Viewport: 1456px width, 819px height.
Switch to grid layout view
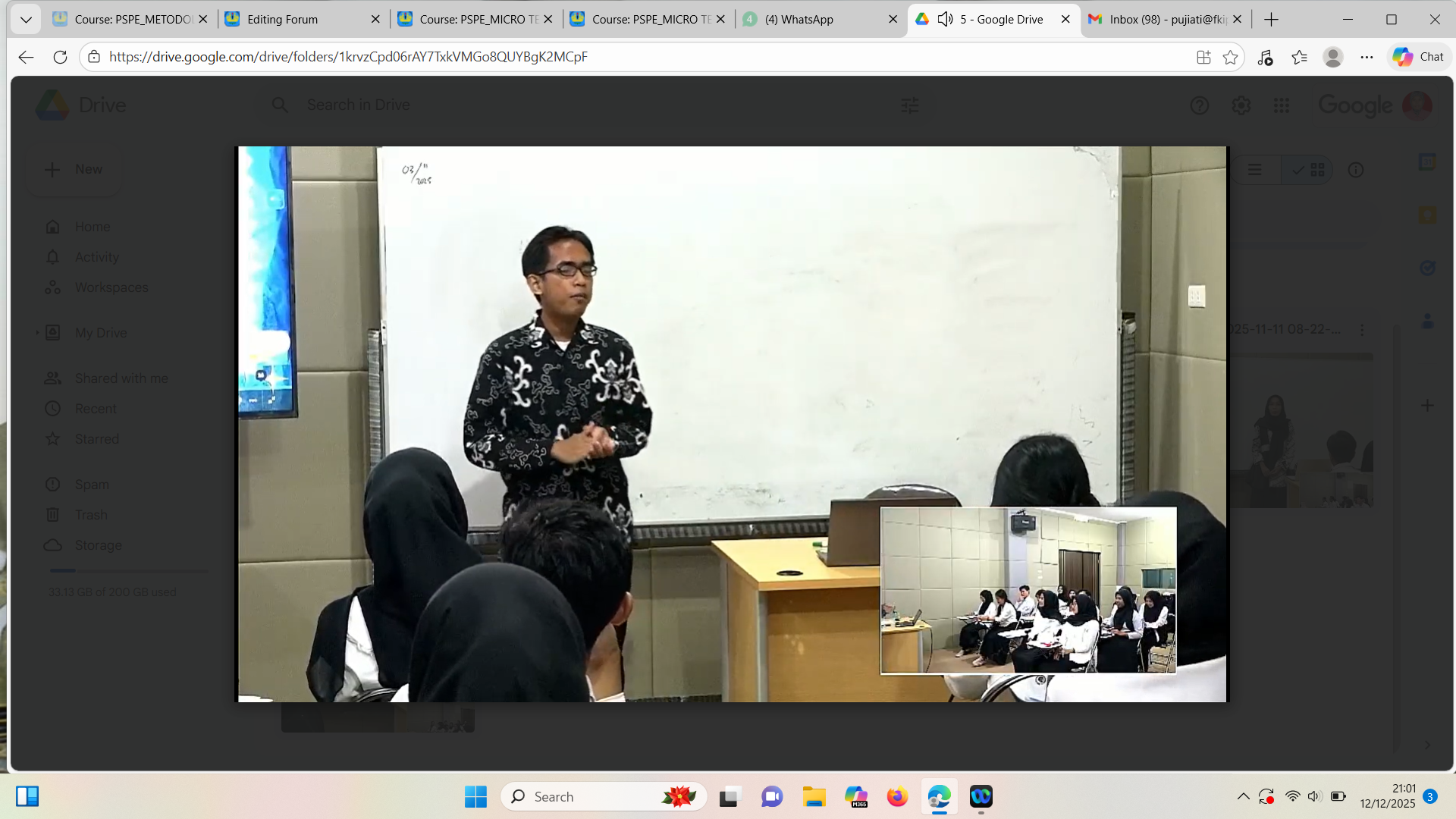pyautogui.click(x=1310, y=170)
